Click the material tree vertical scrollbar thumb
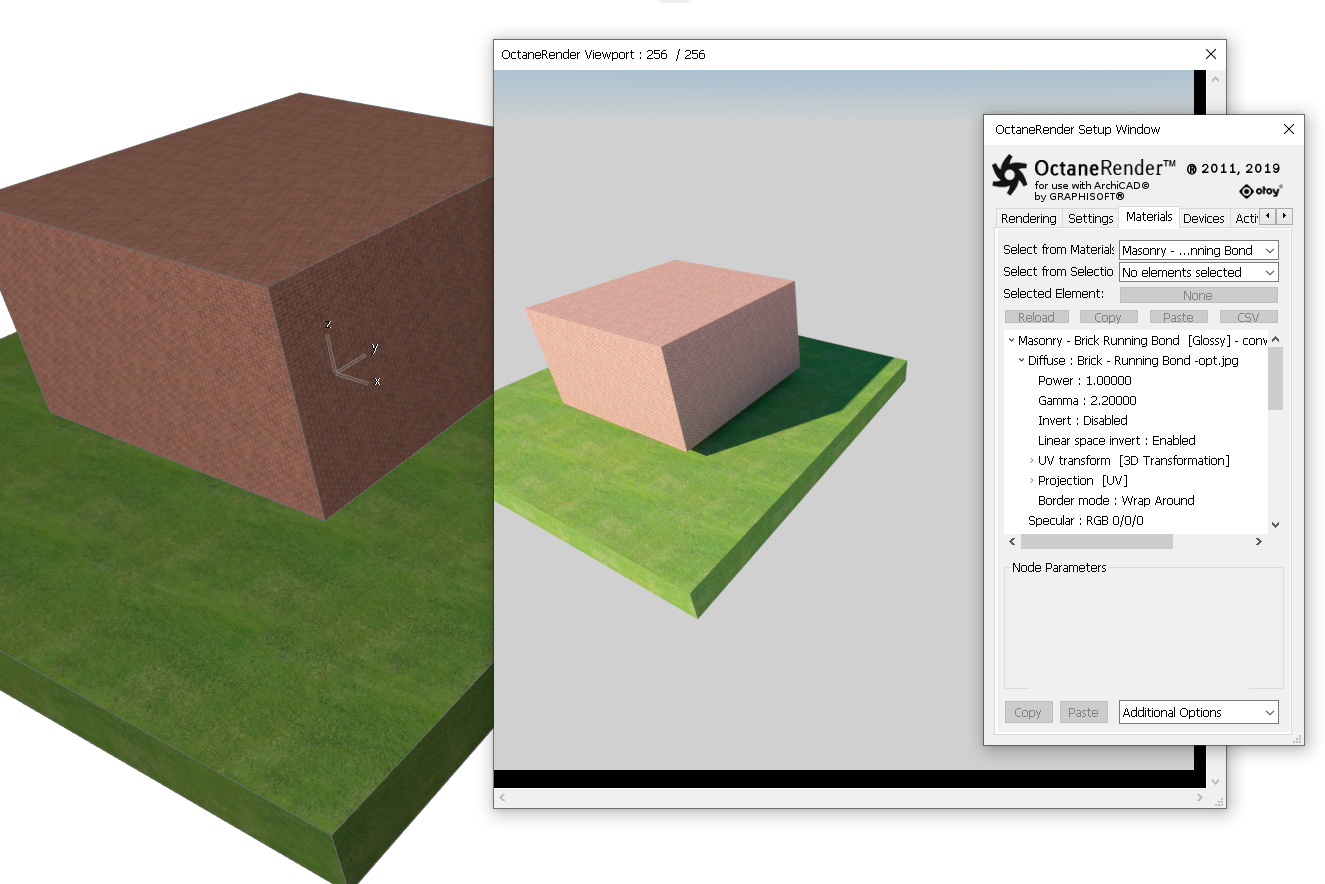Screen dimensions: 1325x884 (x=1275, y=379)
